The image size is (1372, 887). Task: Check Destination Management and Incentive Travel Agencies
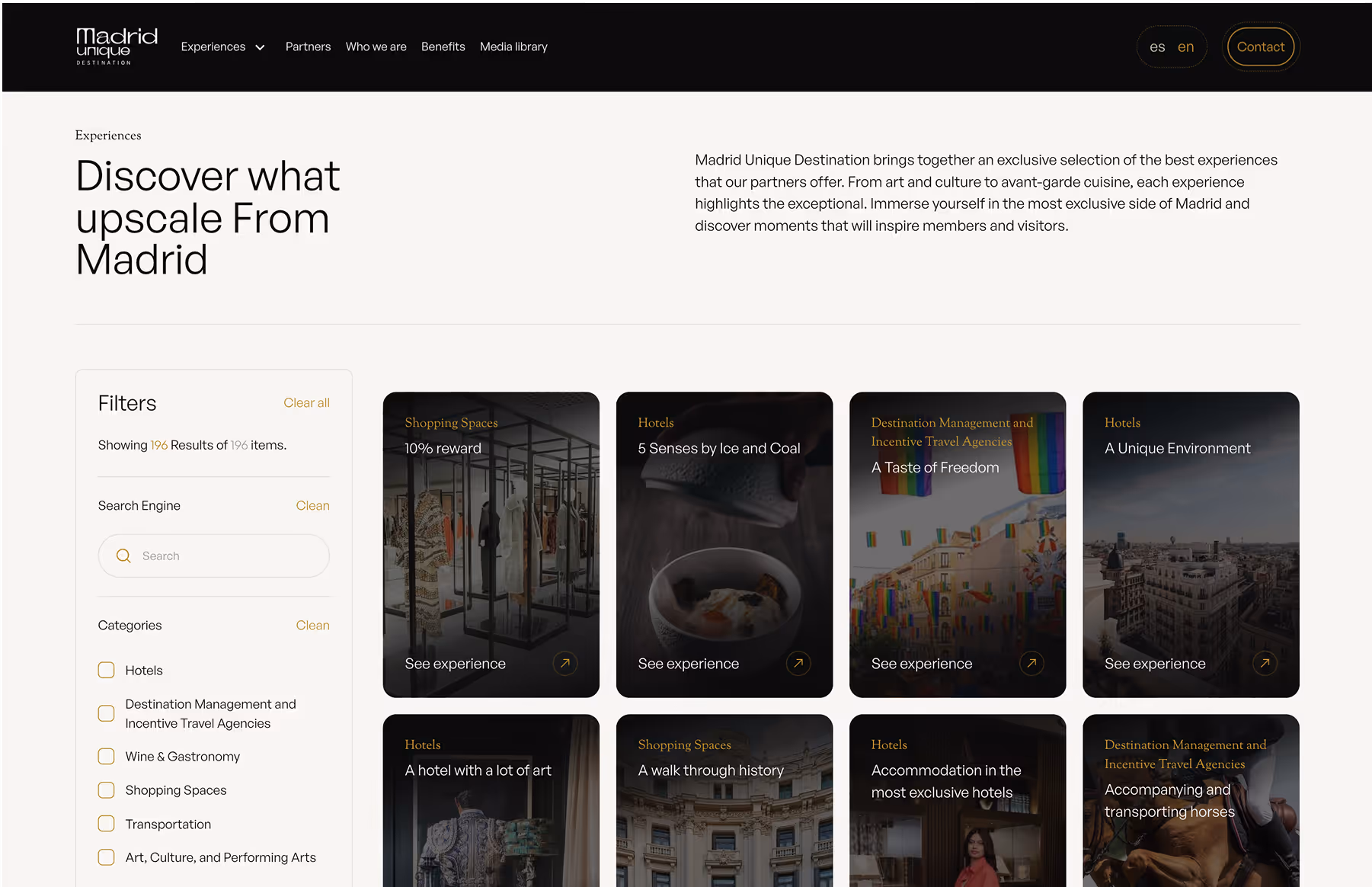(107, 713)
